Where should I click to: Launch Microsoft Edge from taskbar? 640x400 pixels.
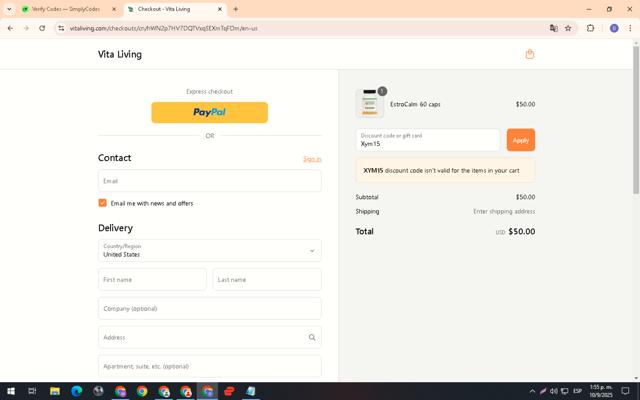pos(76,391)
